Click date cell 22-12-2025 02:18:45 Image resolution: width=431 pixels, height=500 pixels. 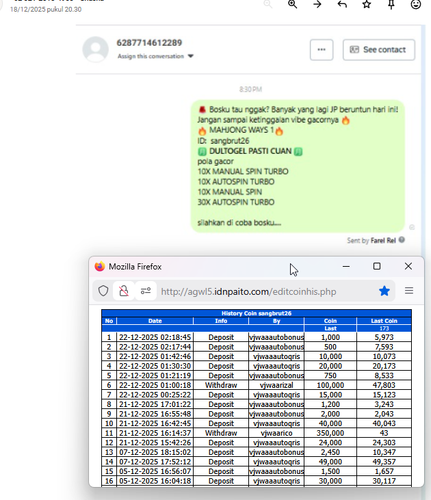point(155,337)
